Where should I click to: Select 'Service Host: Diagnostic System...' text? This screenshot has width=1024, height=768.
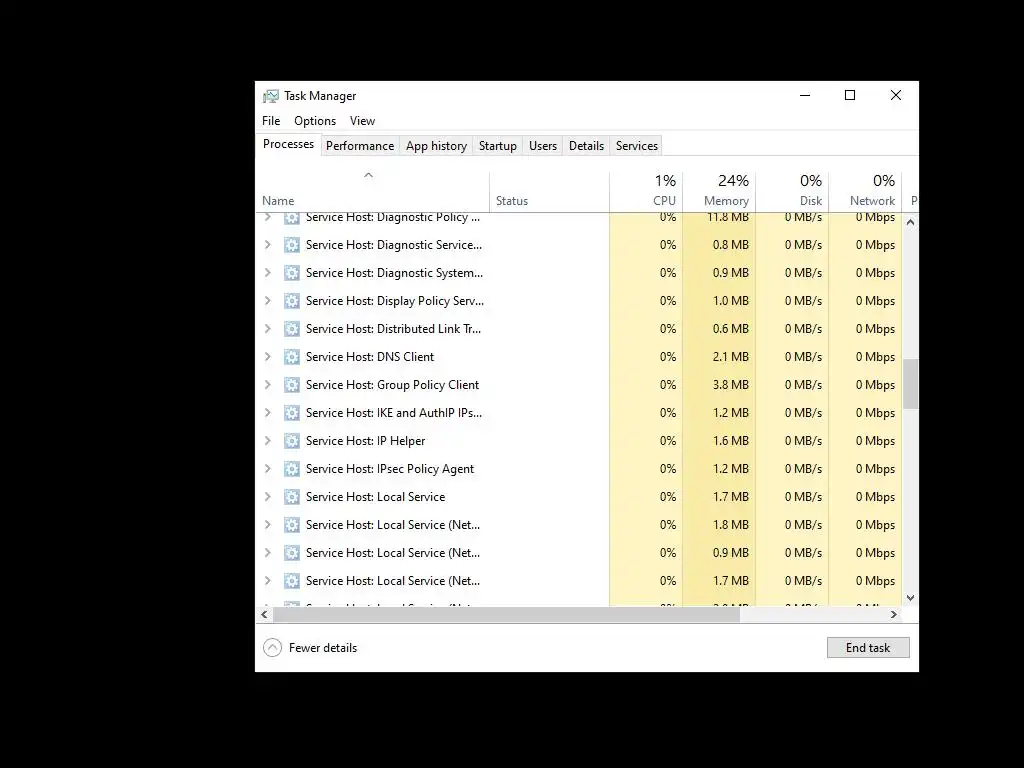pyautogui.click(x=394, y=273)
